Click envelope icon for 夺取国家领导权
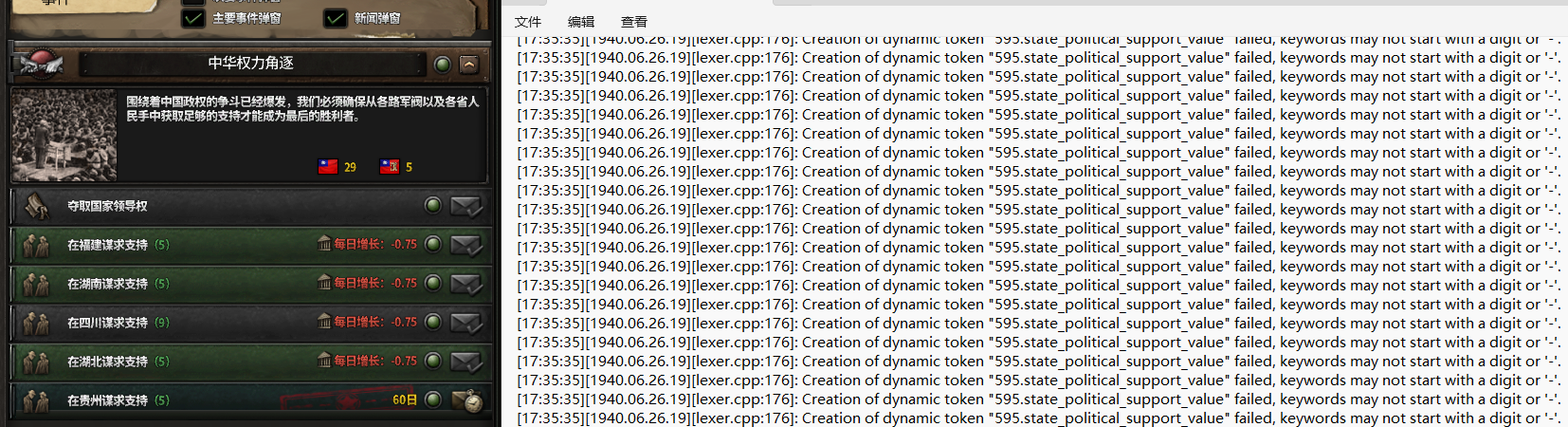 [466, 206]
